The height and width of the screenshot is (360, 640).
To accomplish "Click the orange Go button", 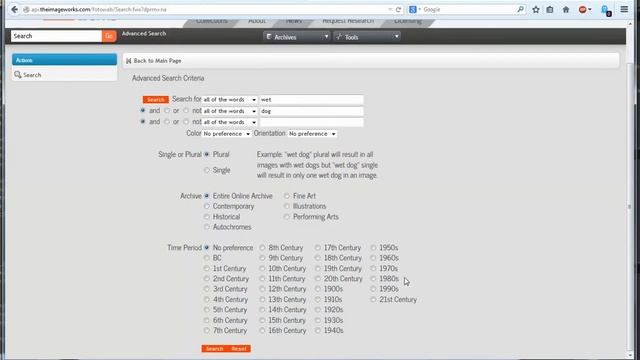I will pyautogui.click(x=109, y=36).
